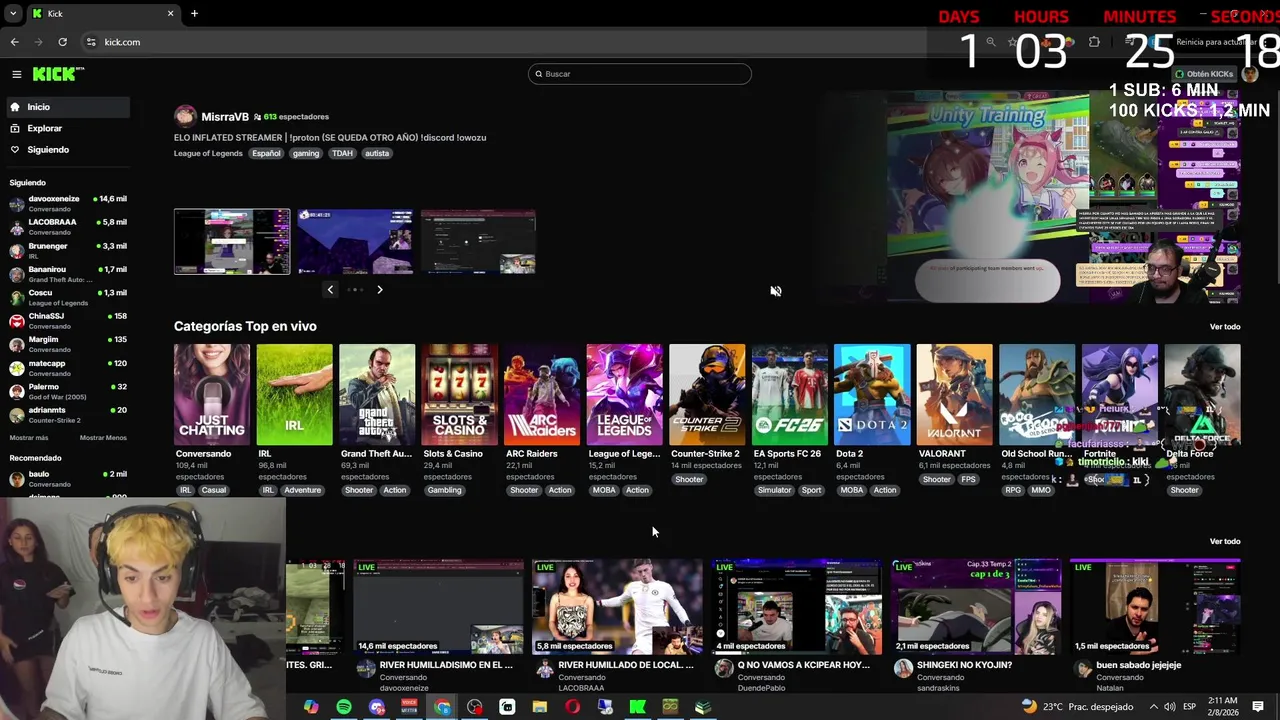This screenshot has height=720, width=1280.
Task: Open LACOBRAAA in the Siguiendo list
Action: tap(66, 227)
